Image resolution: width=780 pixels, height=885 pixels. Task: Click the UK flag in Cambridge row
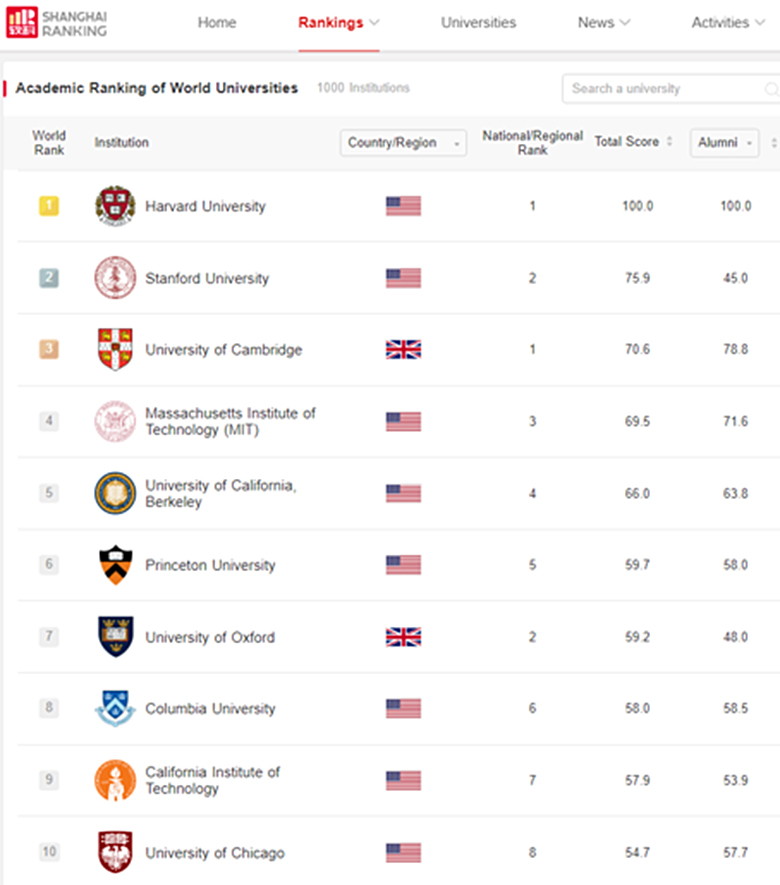tap(403, 350)
